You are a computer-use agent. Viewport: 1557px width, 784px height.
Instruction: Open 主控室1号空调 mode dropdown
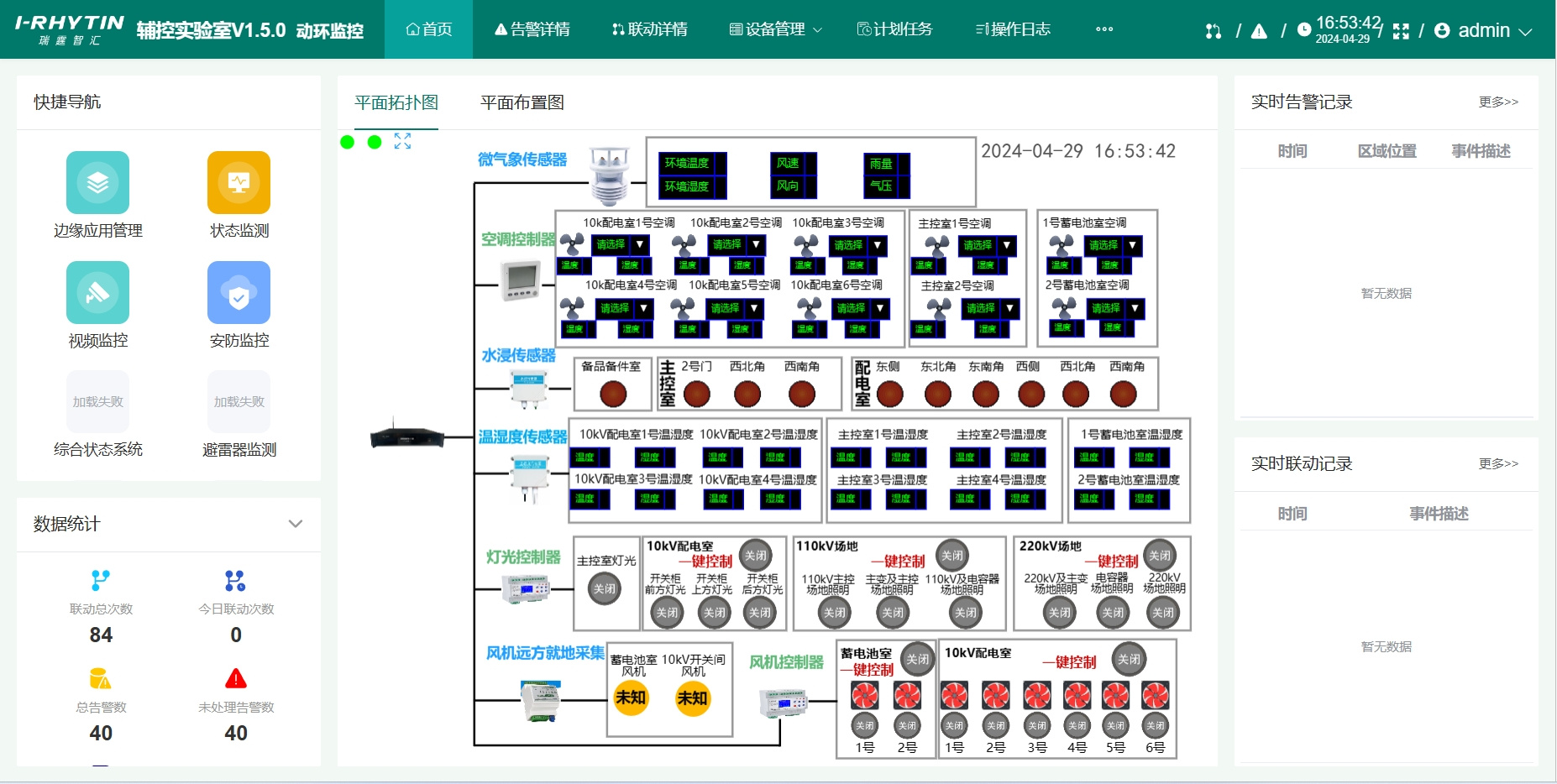988,245
